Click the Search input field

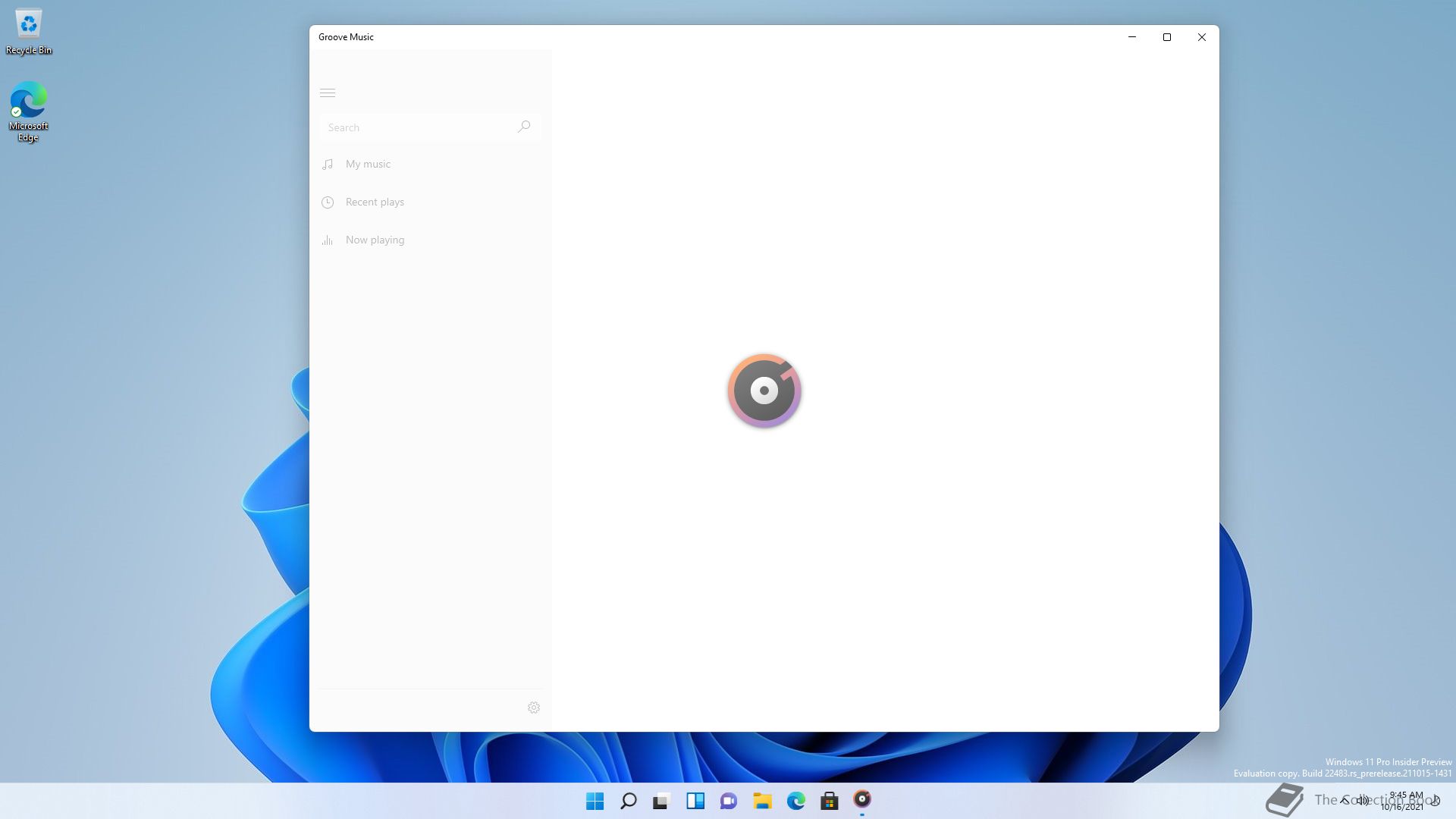click(x=430, y=127)
